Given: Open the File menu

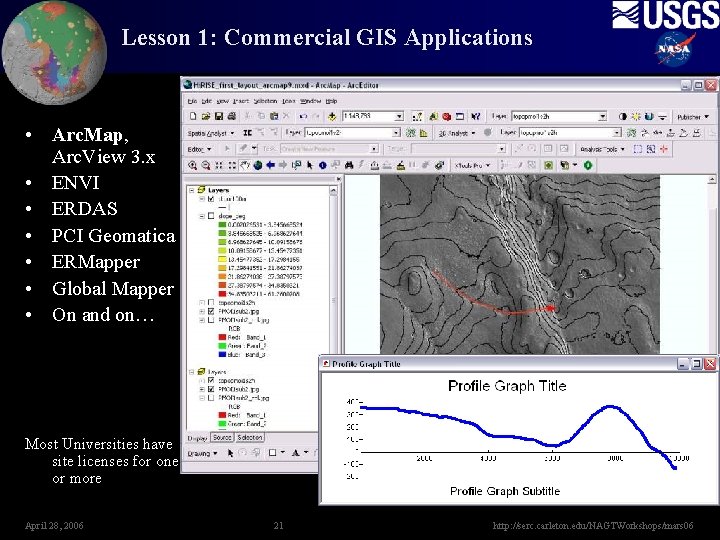Looking at the screenshot, I should [x=192, y=101].
